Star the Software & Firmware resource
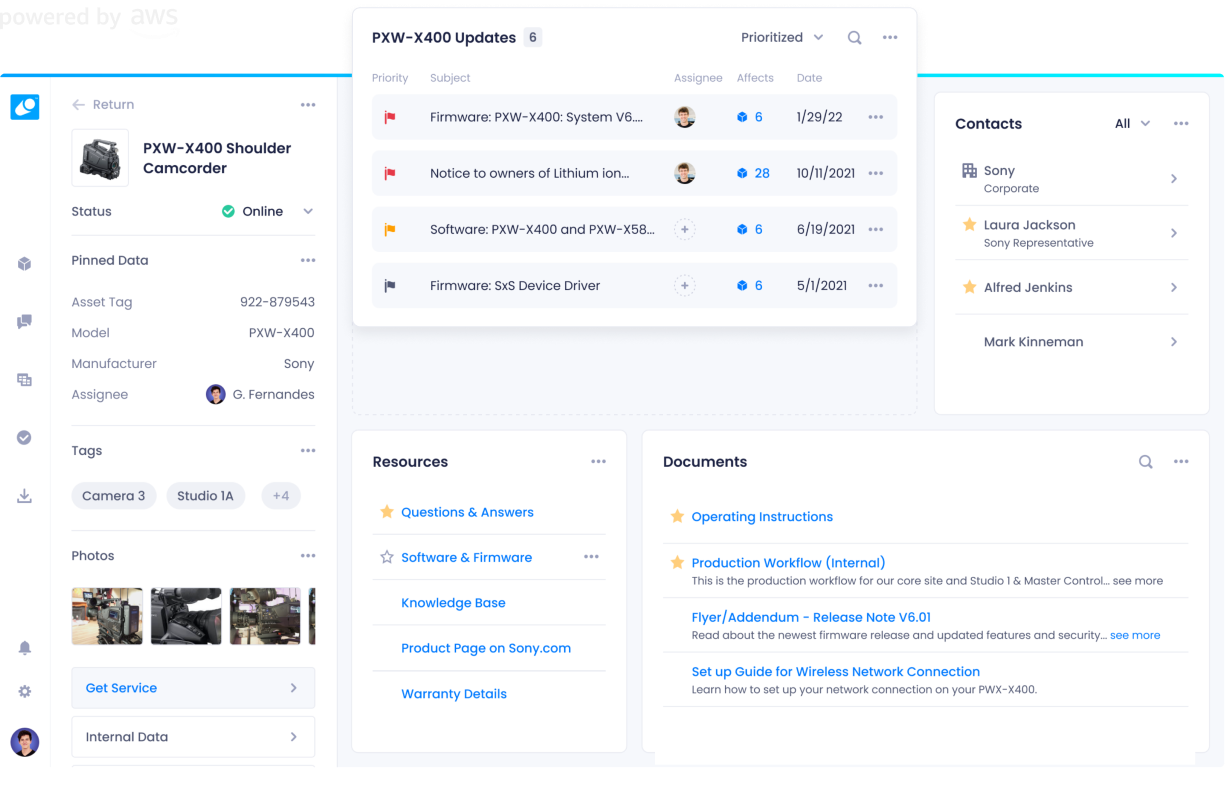This screenshot has height=796, width=1225. pyautogui.click(x=387, y=557)
